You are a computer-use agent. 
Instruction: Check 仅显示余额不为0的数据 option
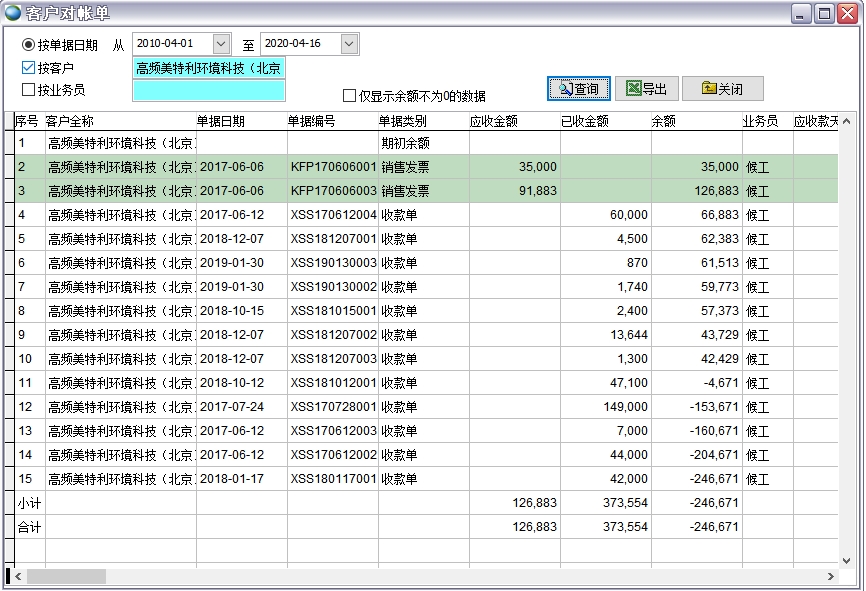click(349, 96)
